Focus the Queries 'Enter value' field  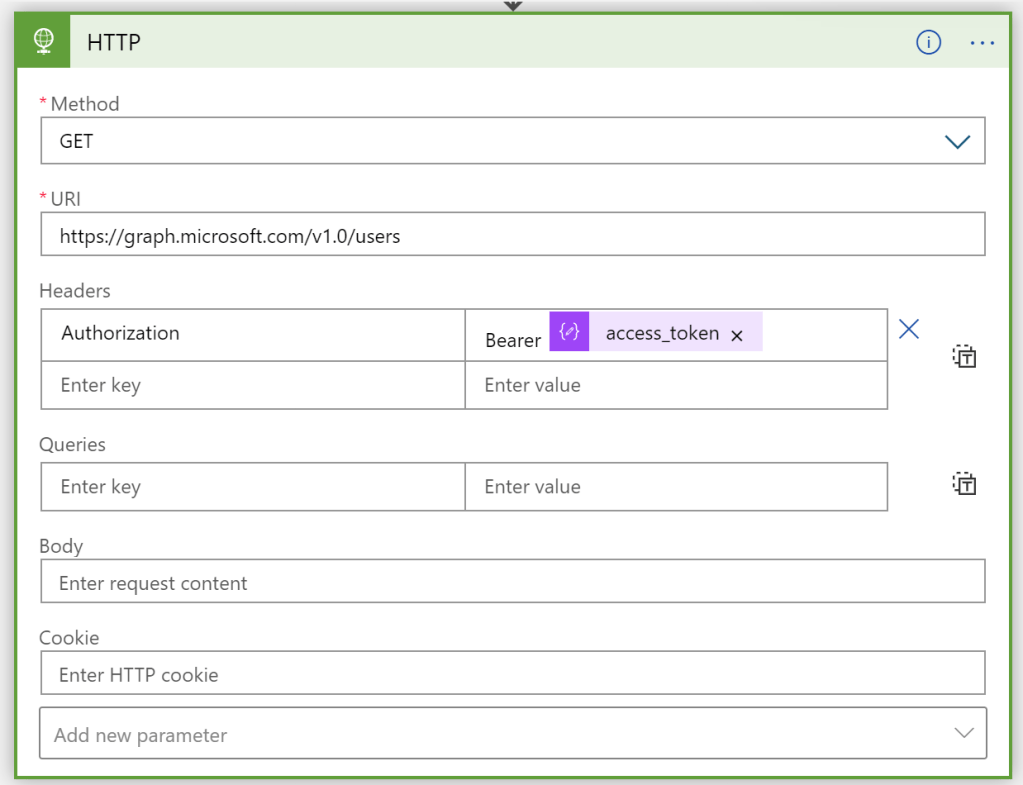(675, 487)
